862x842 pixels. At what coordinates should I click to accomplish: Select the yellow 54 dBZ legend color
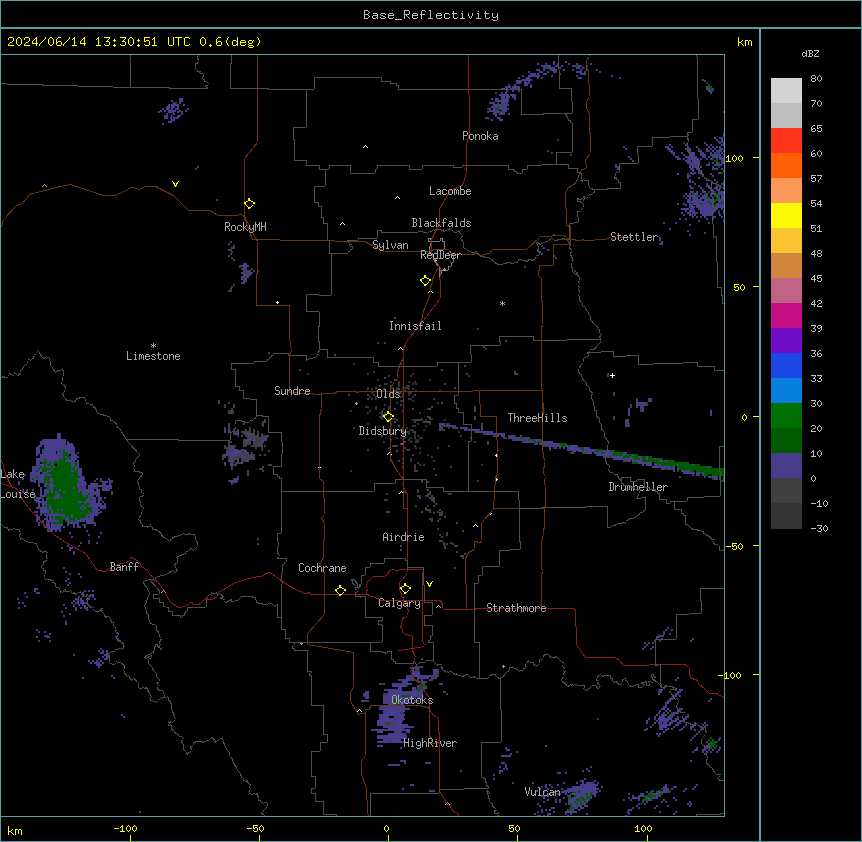point(786,215)
